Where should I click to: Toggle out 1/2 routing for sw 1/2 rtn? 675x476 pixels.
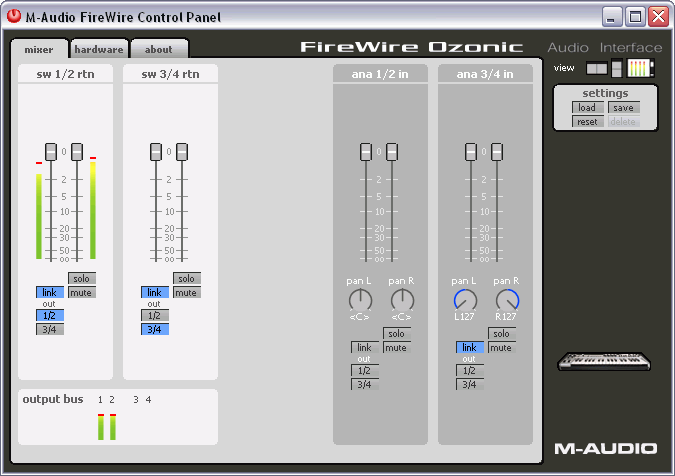coord(50,315)
